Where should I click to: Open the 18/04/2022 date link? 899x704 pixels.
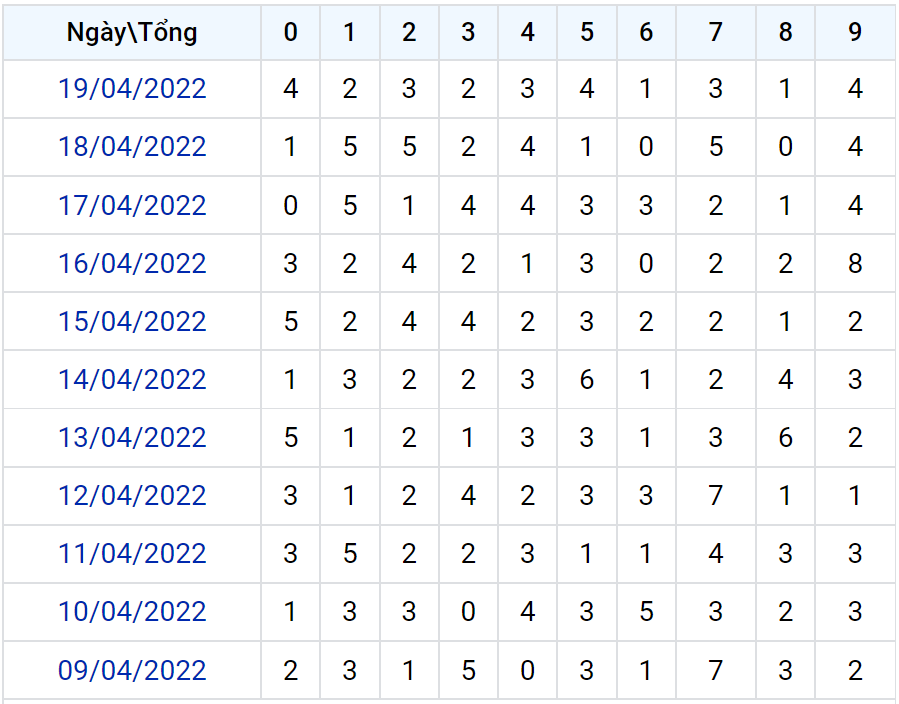(132, 147)
